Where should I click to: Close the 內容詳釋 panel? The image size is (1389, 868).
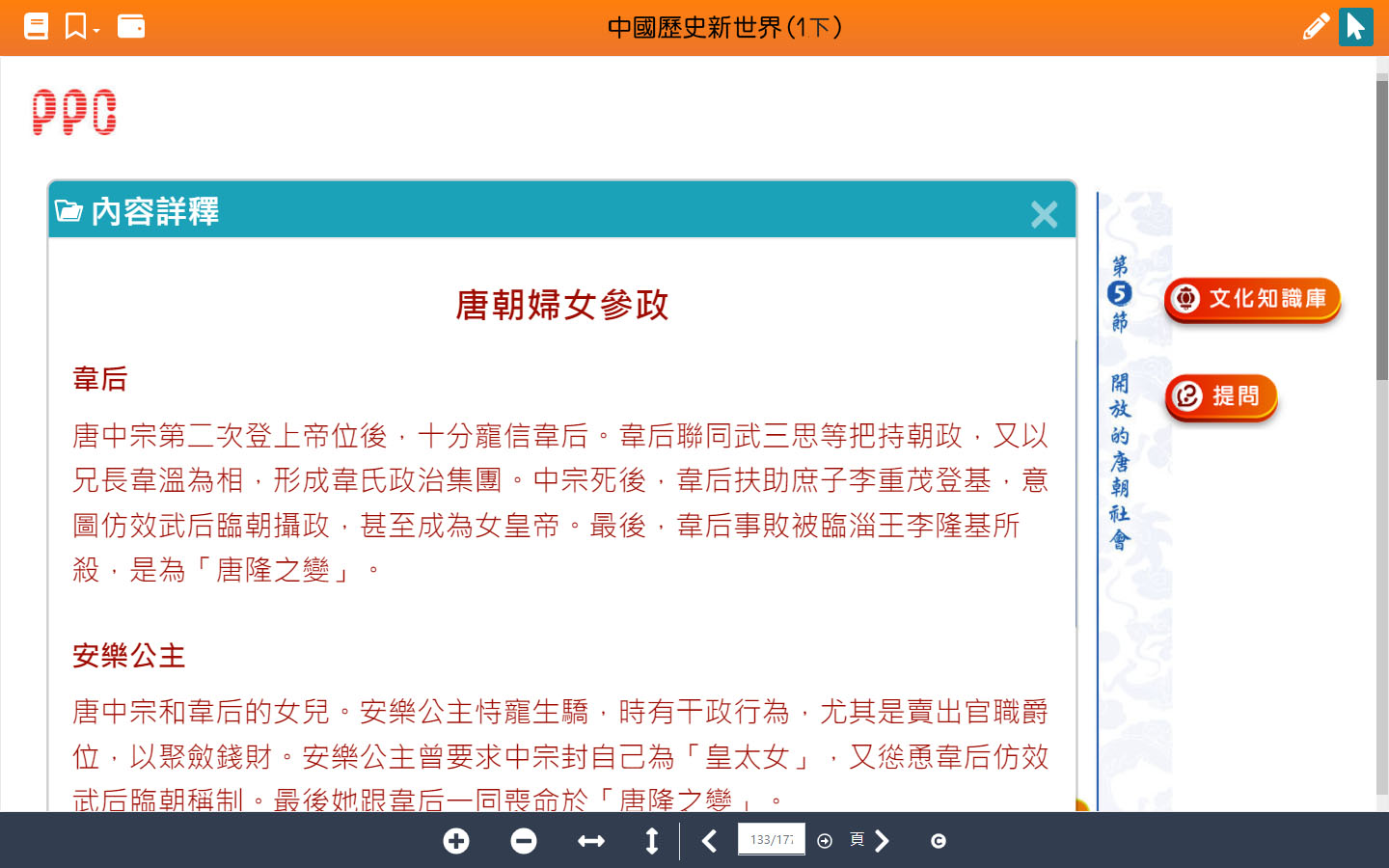tap(1044, 214)
